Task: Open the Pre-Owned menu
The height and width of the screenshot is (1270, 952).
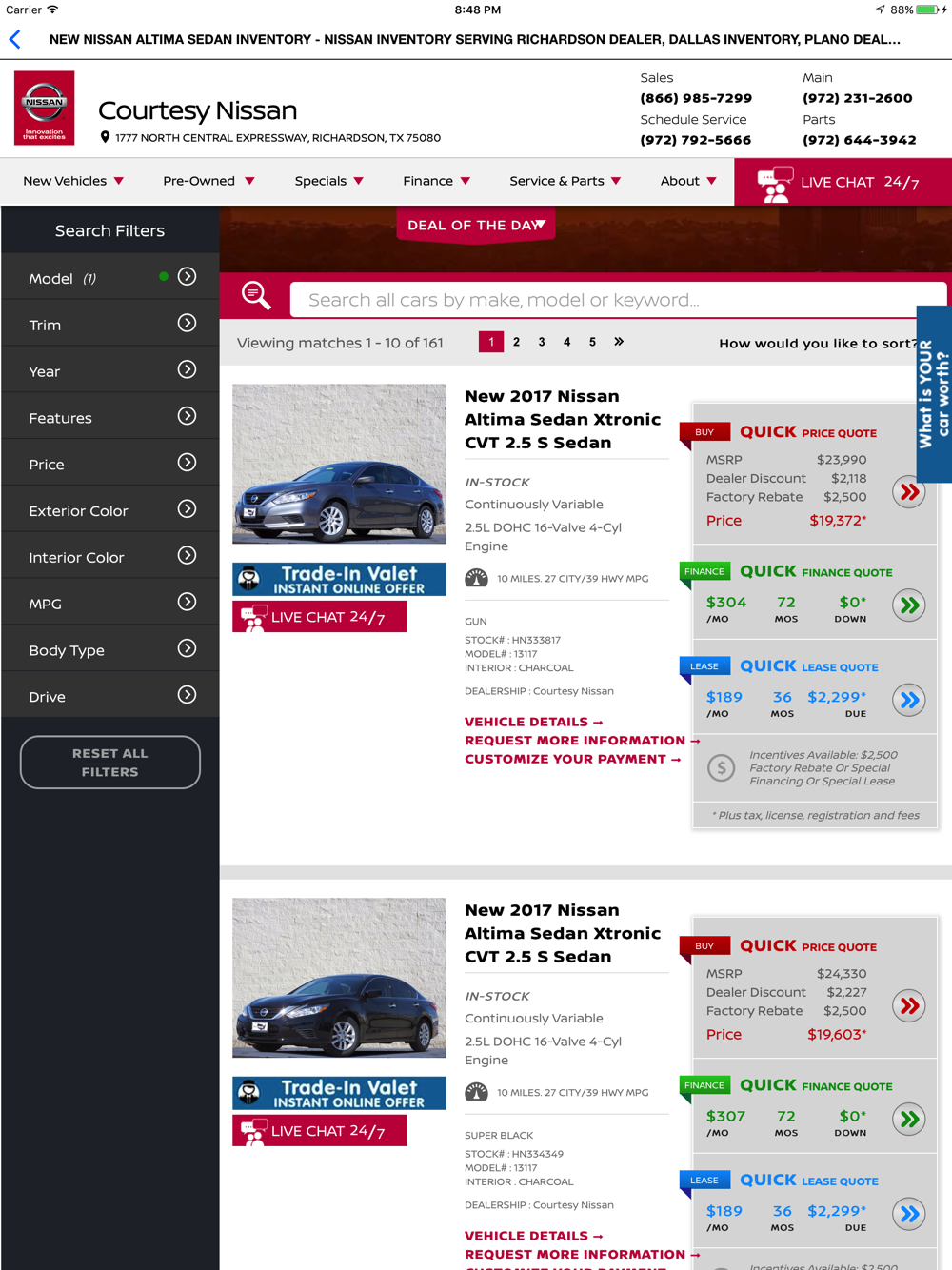Action: point(208,181)
